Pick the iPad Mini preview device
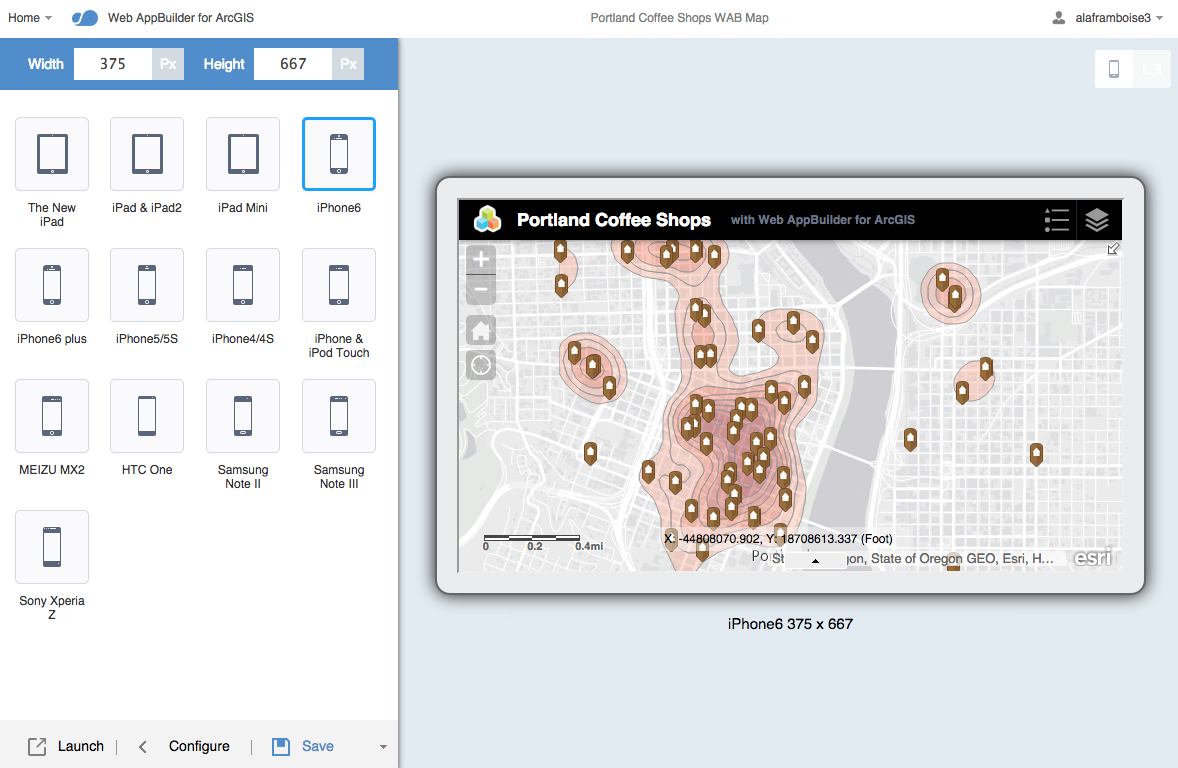The image size is (1178, 768). [x=243, y=154]
